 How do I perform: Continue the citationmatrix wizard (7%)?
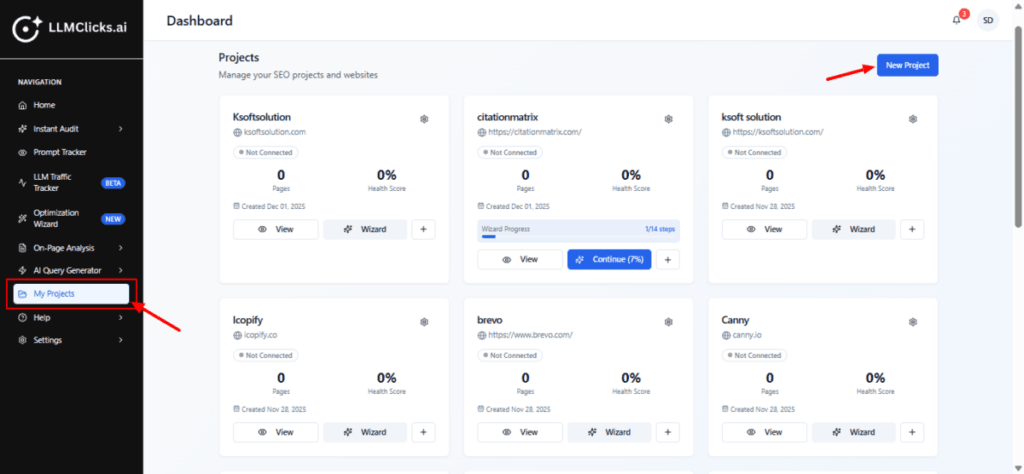click(x=609, y=259)
